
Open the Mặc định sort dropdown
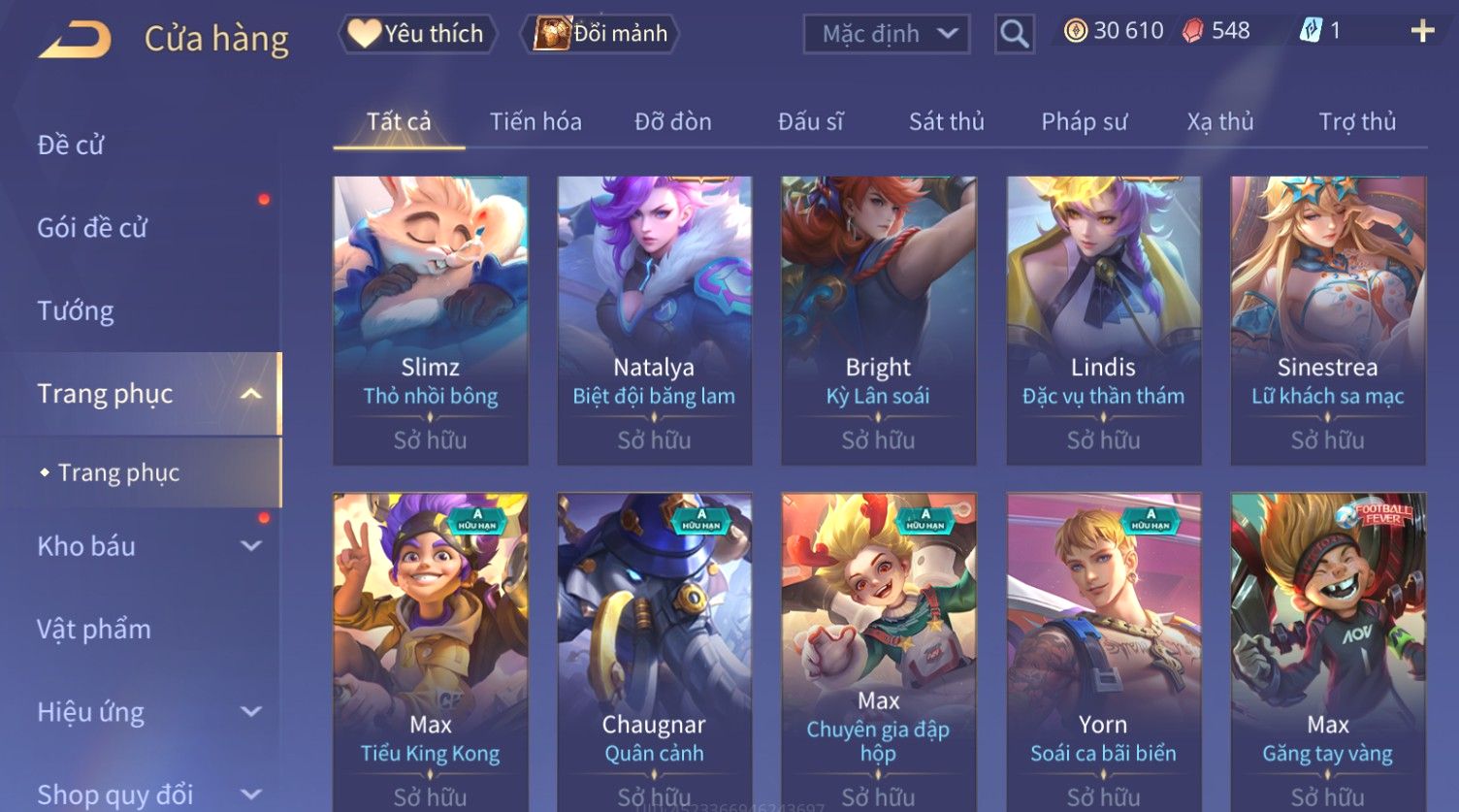pyautogui.click(x=887, y=34)
